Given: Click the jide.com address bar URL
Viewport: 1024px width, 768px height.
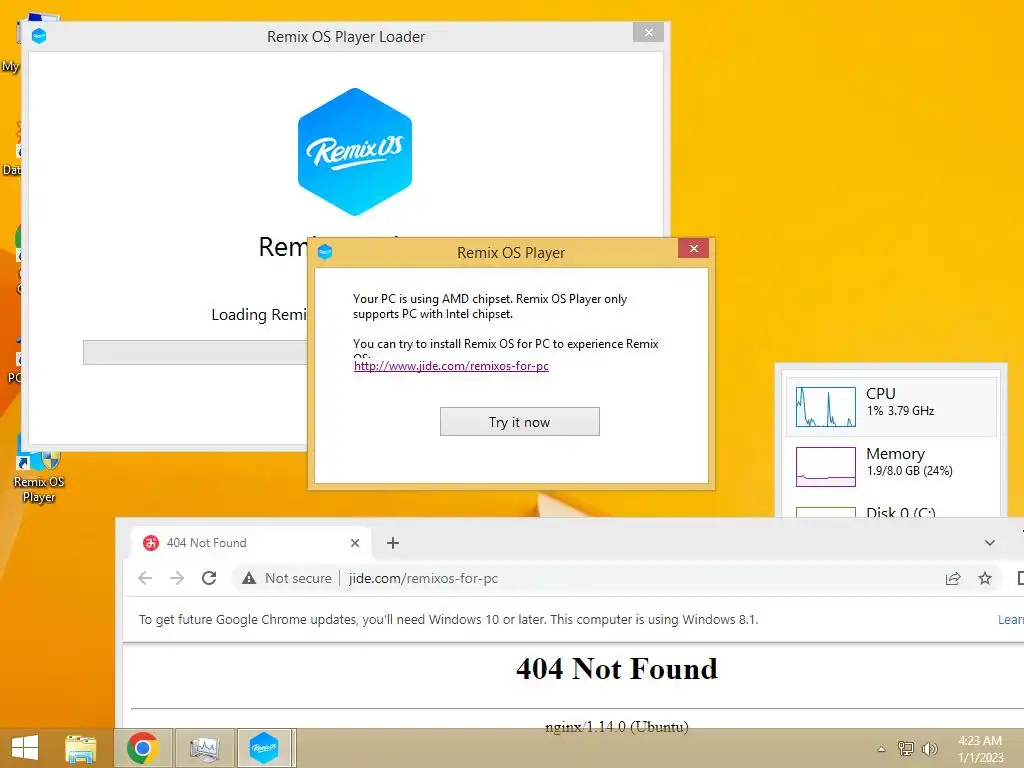Looking at the screenshot, I should (x=423, y=578).
